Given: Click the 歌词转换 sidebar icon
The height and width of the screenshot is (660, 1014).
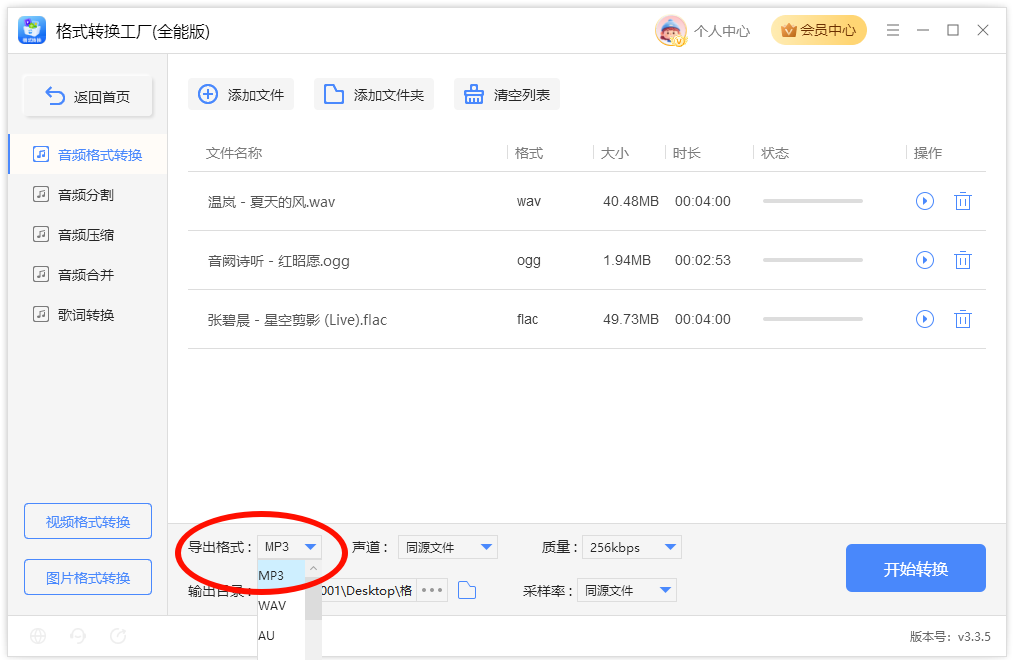Looking at the screenshot, I should coord(41,314).
